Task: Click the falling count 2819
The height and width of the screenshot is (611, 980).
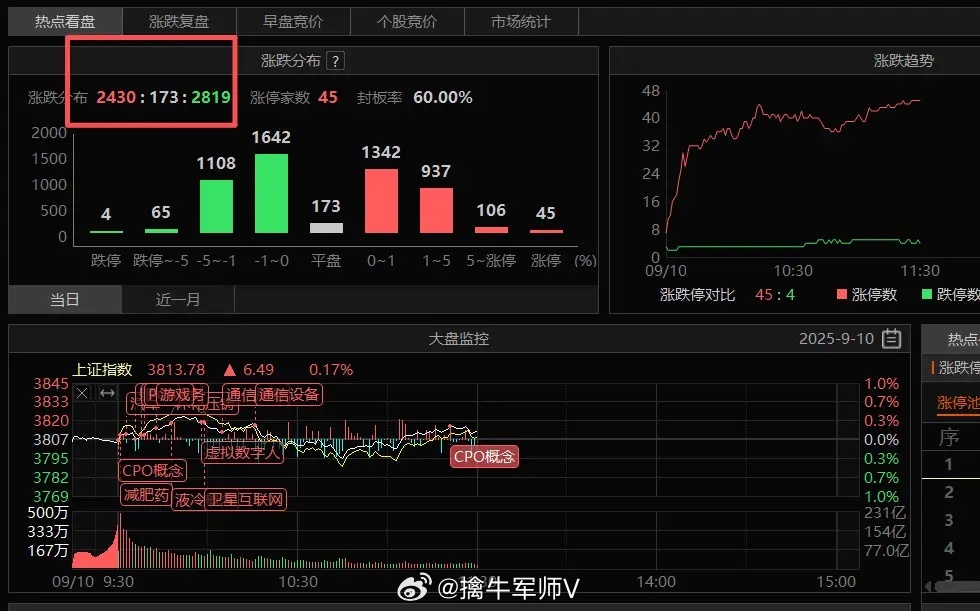Action: pyautogui.click(x=211, y=97)
